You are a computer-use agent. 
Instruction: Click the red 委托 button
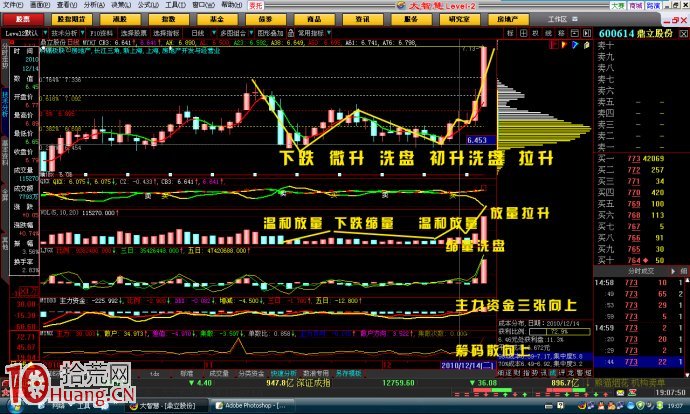click(256, 5)
